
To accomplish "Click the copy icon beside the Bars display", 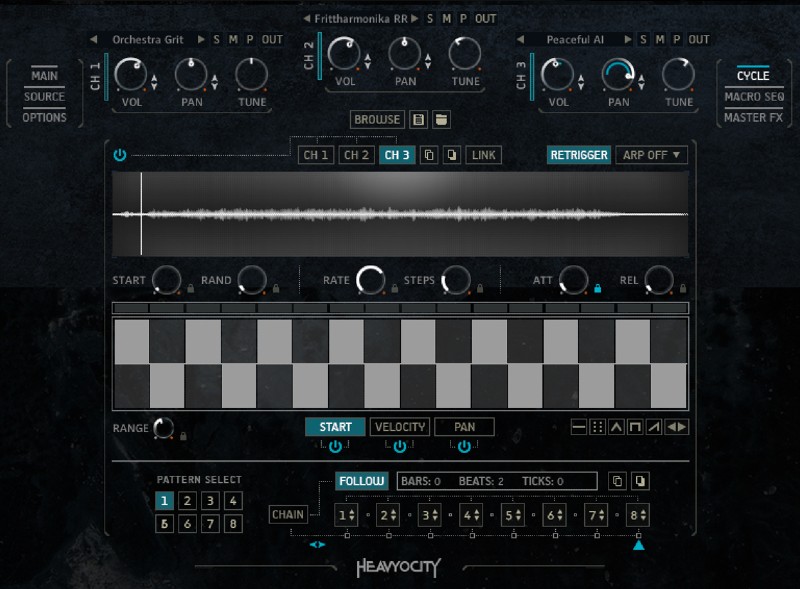I will [617, 481].
